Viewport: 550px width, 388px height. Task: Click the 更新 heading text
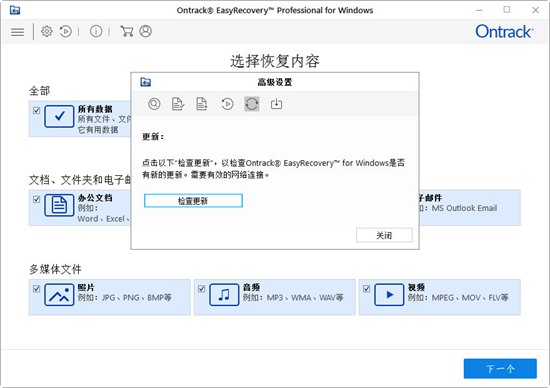pos(153,136)
